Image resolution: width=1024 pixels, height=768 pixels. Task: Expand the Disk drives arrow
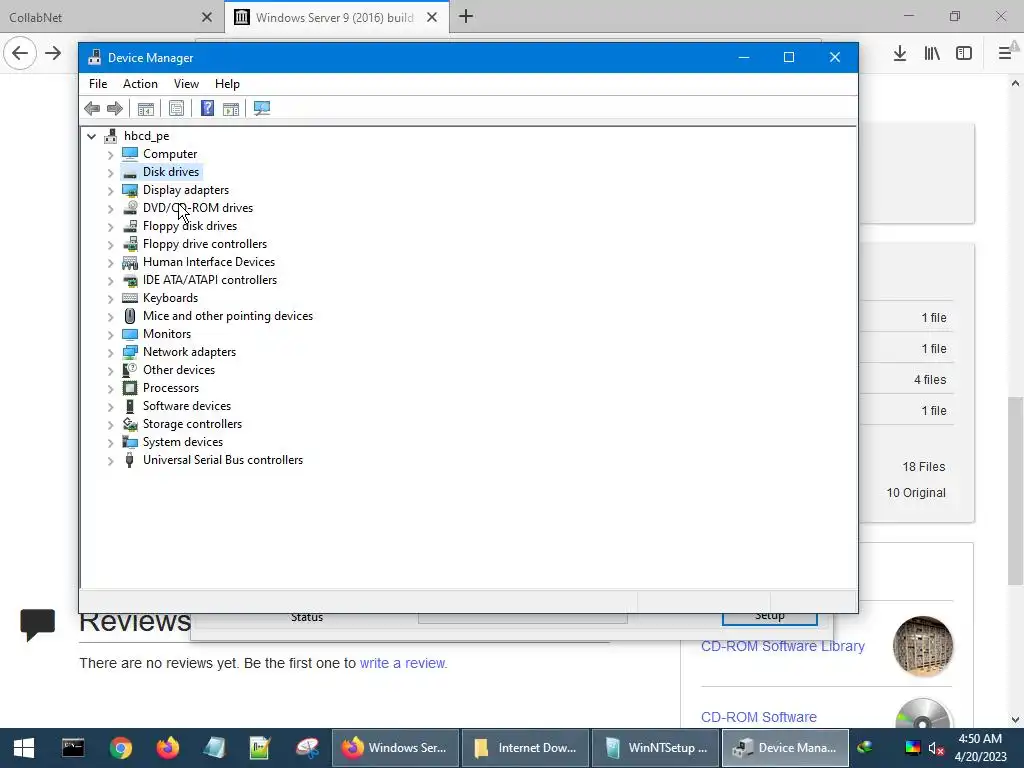(110, 172)
